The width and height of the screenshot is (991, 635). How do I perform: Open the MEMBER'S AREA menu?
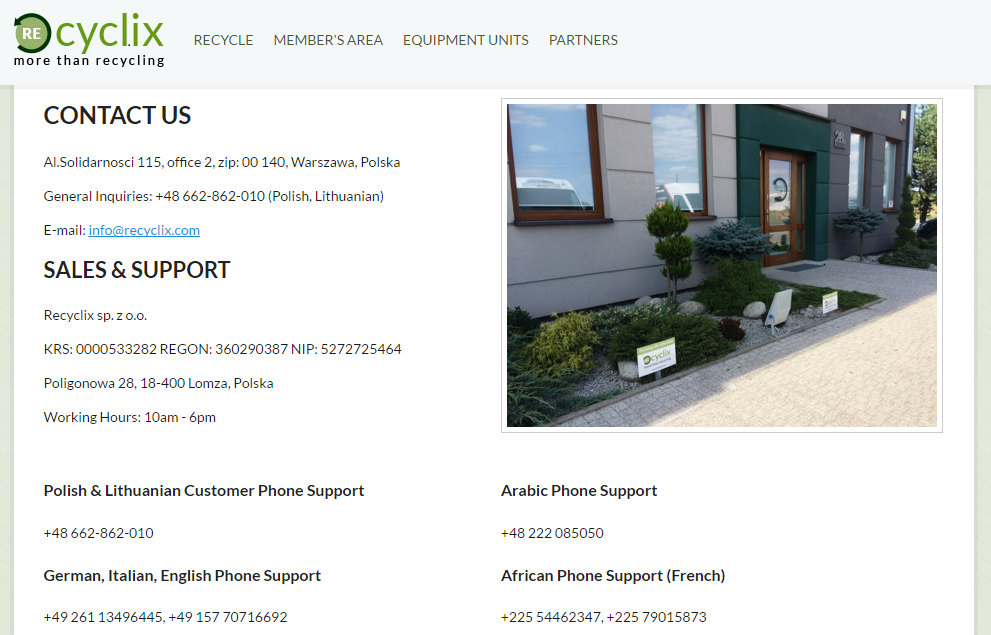328,40
